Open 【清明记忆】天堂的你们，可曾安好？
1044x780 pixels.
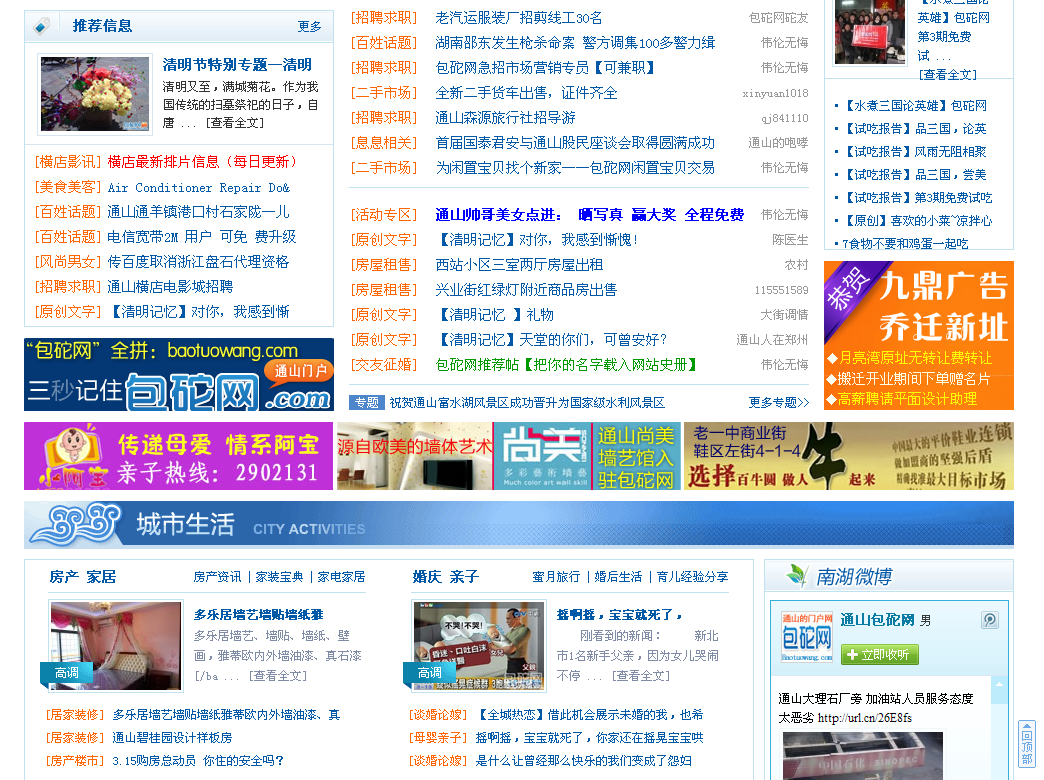551,340
